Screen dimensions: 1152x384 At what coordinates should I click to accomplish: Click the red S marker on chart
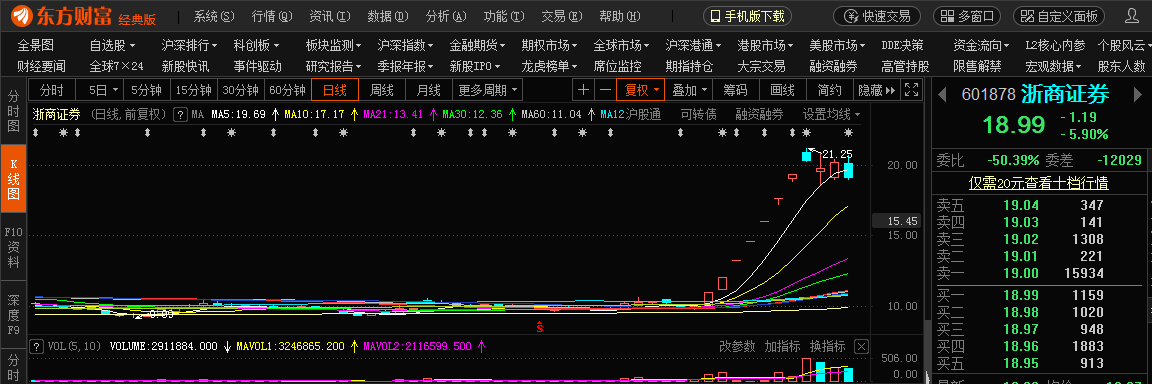[x=539, y=326]
